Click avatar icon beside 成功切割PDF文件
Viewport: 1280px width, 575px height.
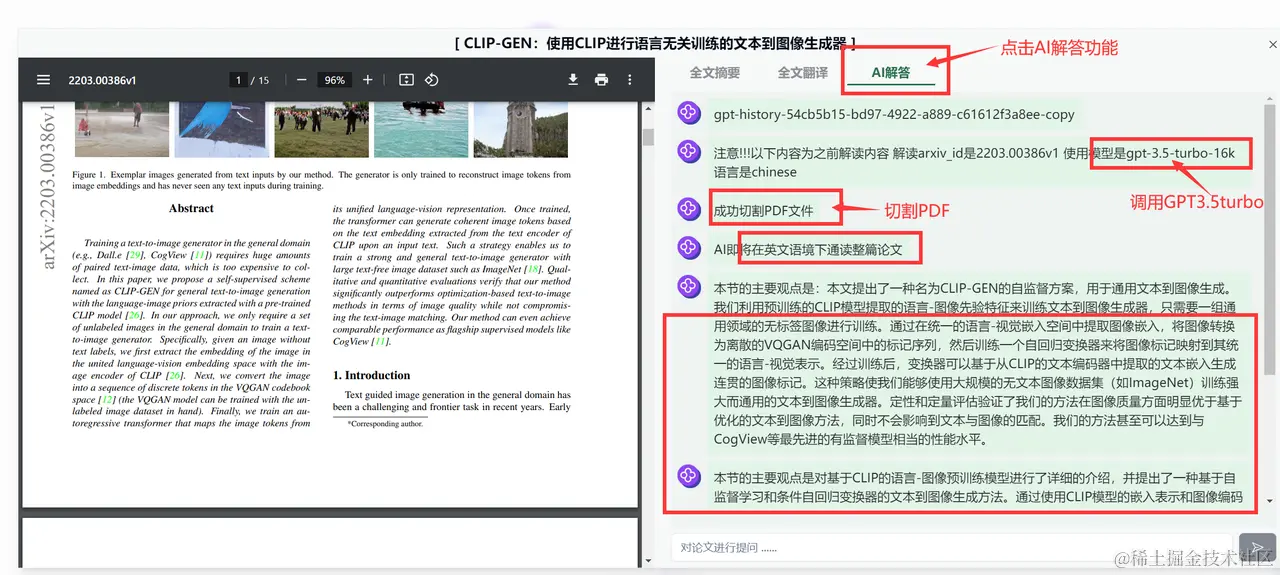coord(688,209)
